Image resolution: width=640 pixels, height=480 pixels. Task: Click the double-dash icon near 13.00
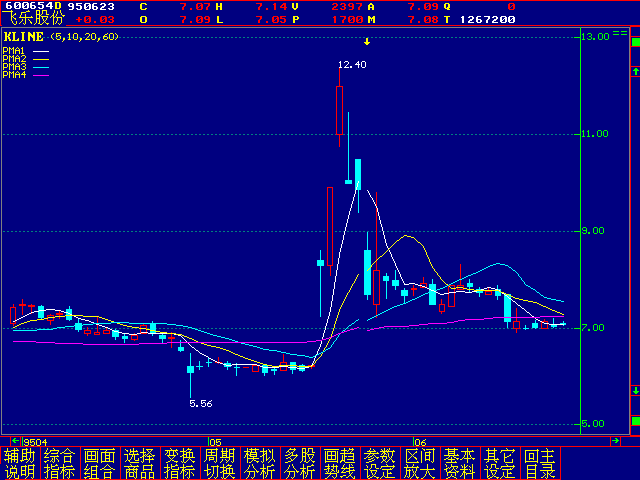point(619,34)
